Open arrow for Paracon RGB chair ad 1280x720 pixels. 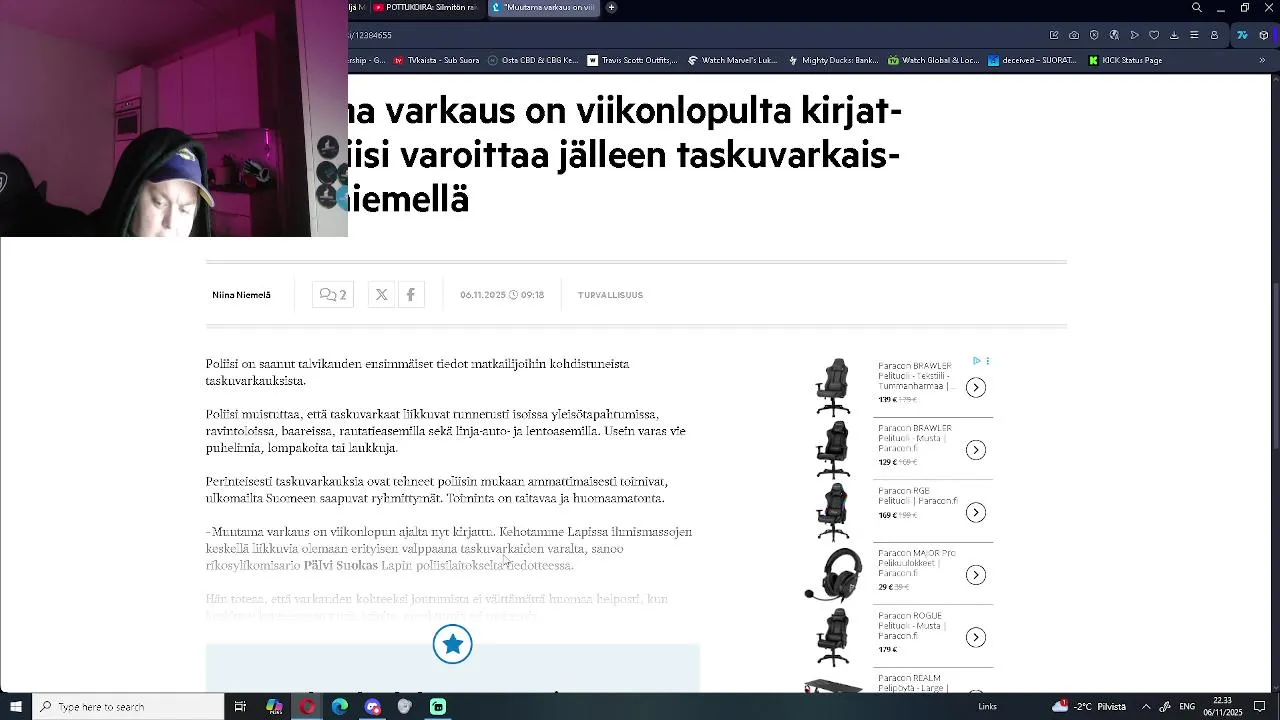pyautogui.click(x=976, y=513)
